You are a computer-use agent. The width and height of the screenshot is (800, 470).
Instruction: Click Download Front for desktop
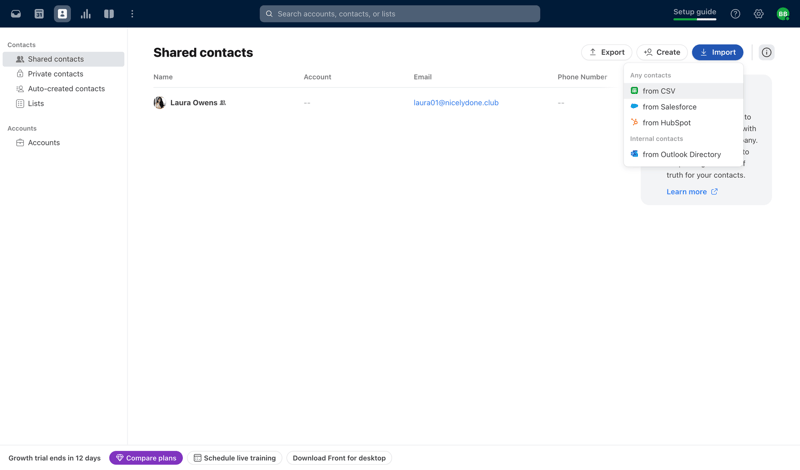339,458
